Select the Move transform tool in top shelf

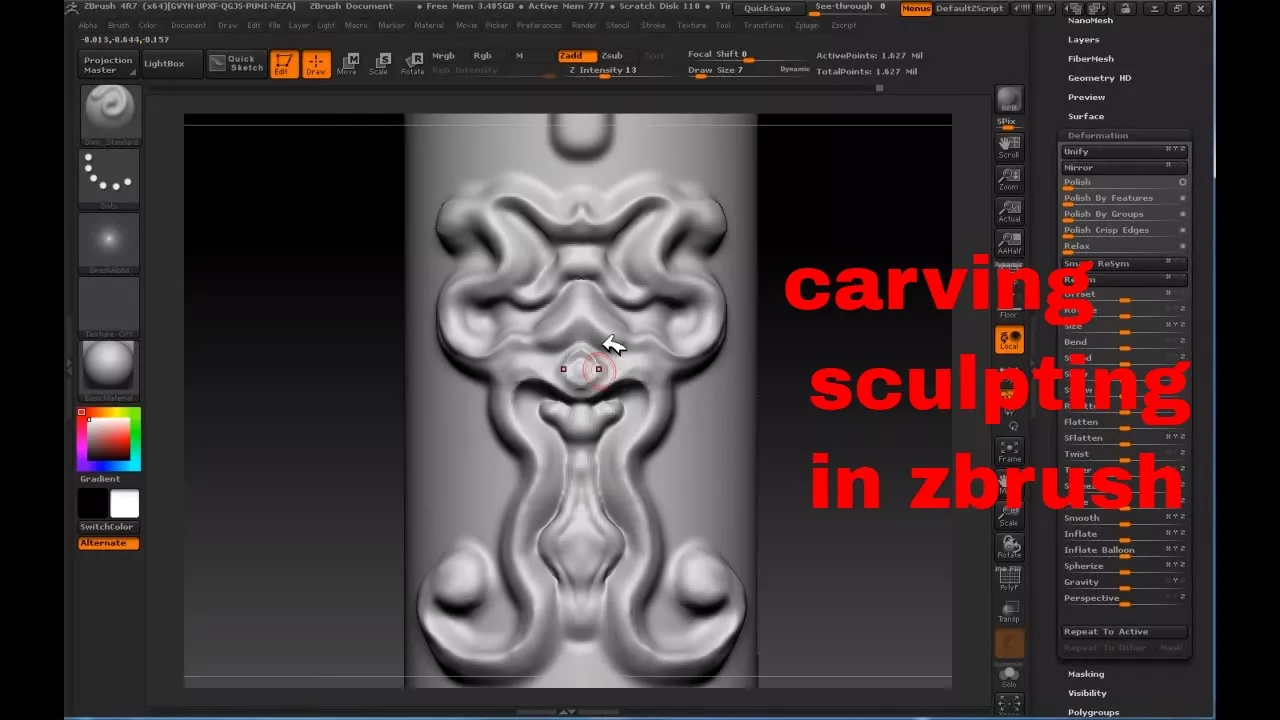click(x=347, y=64)
